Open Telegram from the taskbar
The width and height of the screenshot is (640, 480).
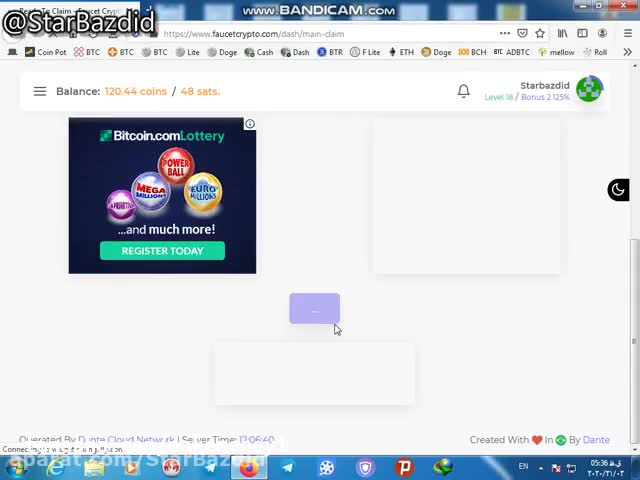pos(288,467)
